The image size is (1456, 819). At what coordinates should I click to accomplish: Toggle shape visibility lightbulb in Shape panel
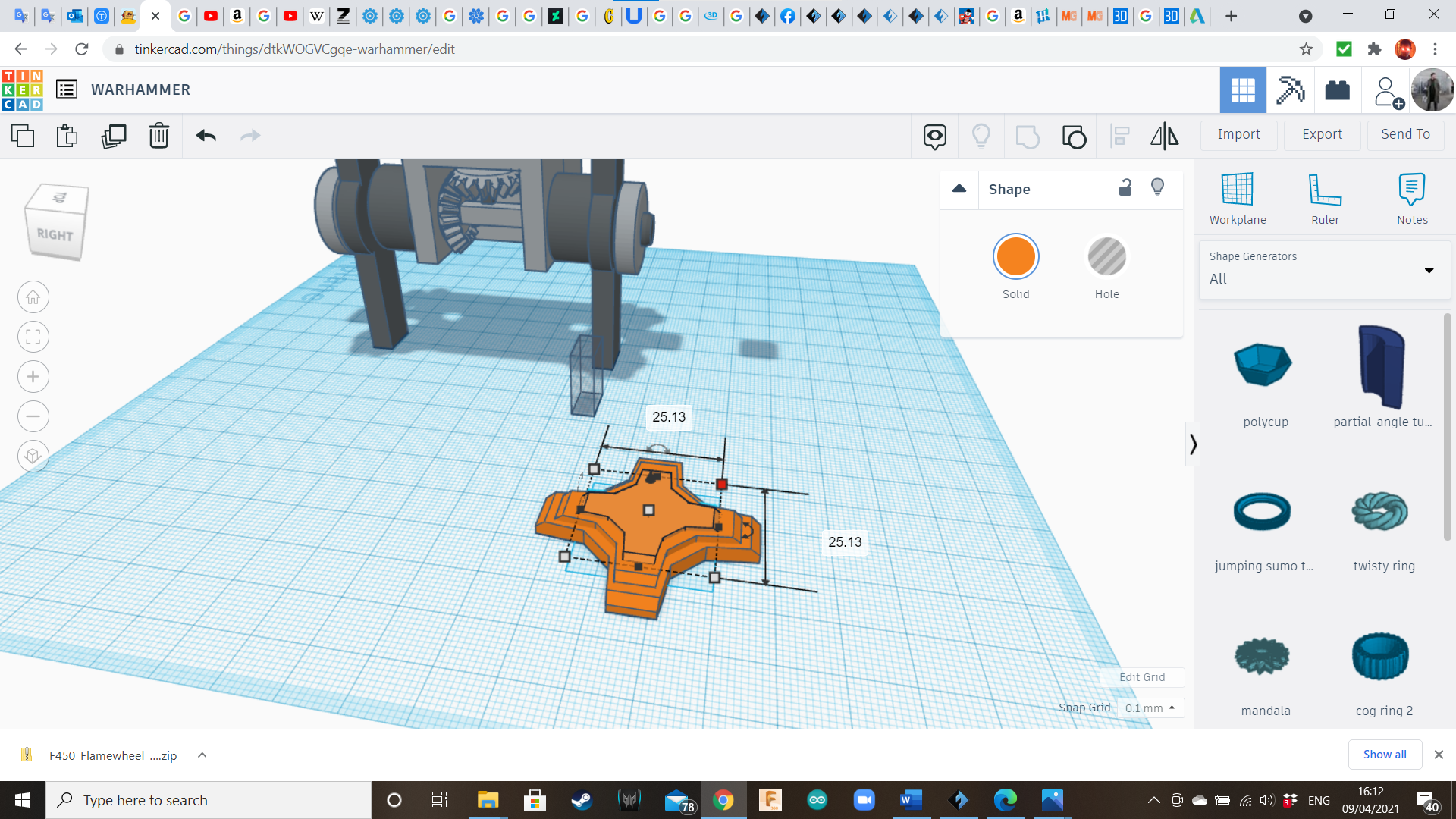[1157, 187]
